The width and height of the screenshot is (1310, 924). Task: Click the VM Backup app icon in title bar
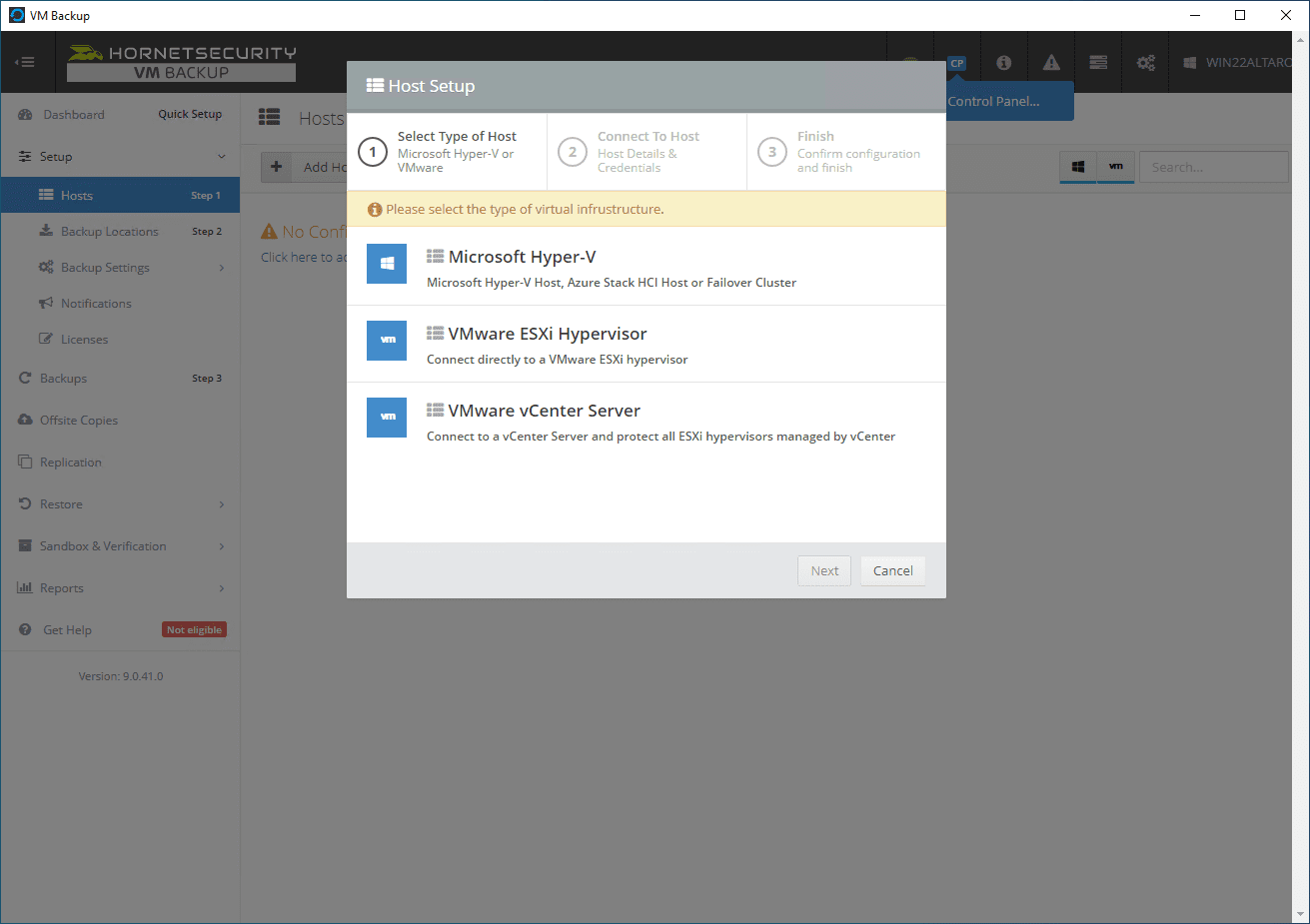tap(16, 15)
